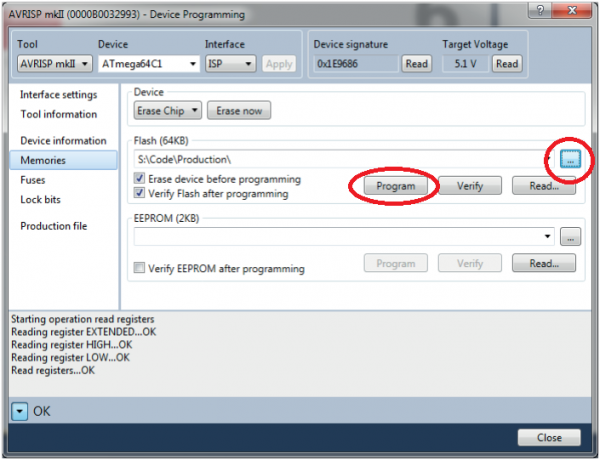Open the Production file page

click(x=54, y=226)
